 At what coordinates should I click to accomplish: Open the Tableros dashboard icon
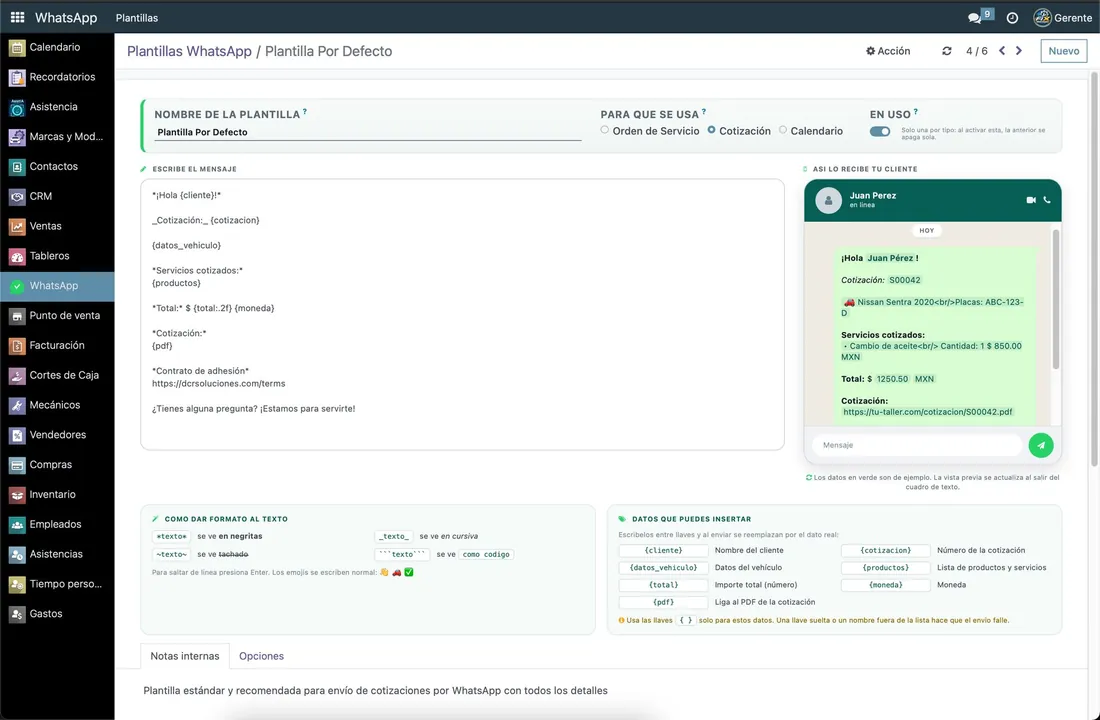17,256
